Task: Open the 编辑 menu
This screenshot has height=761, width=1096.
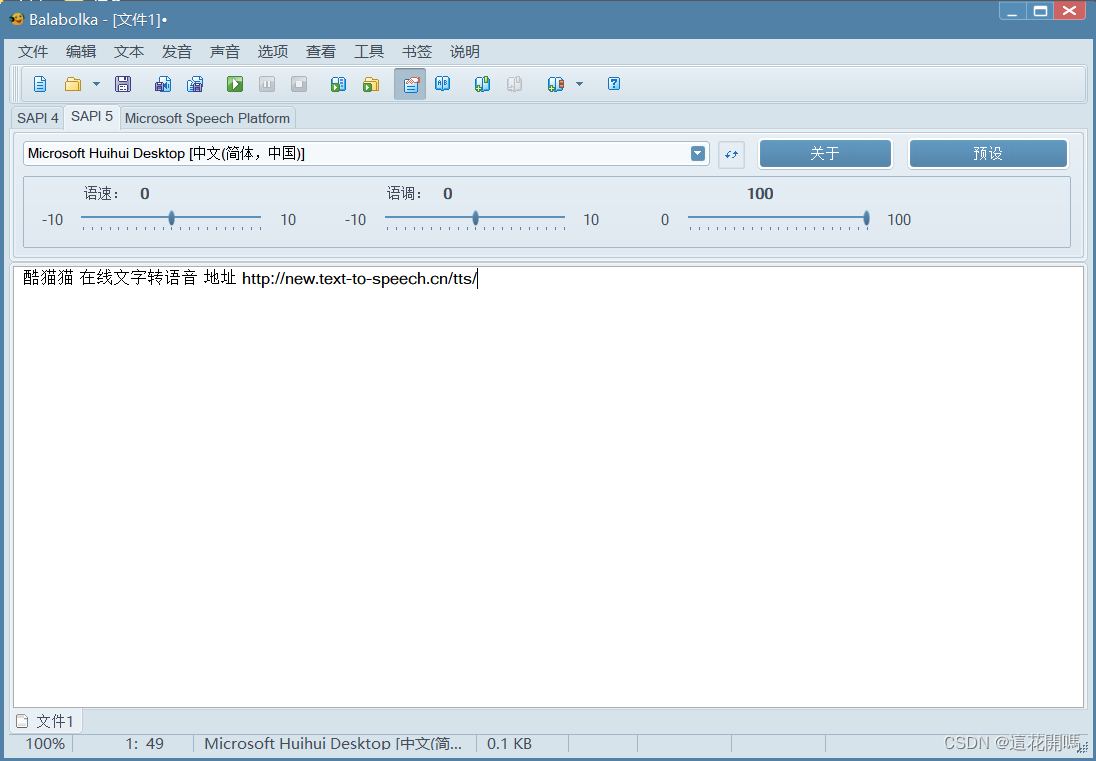Action: click(x=81, y=52)
